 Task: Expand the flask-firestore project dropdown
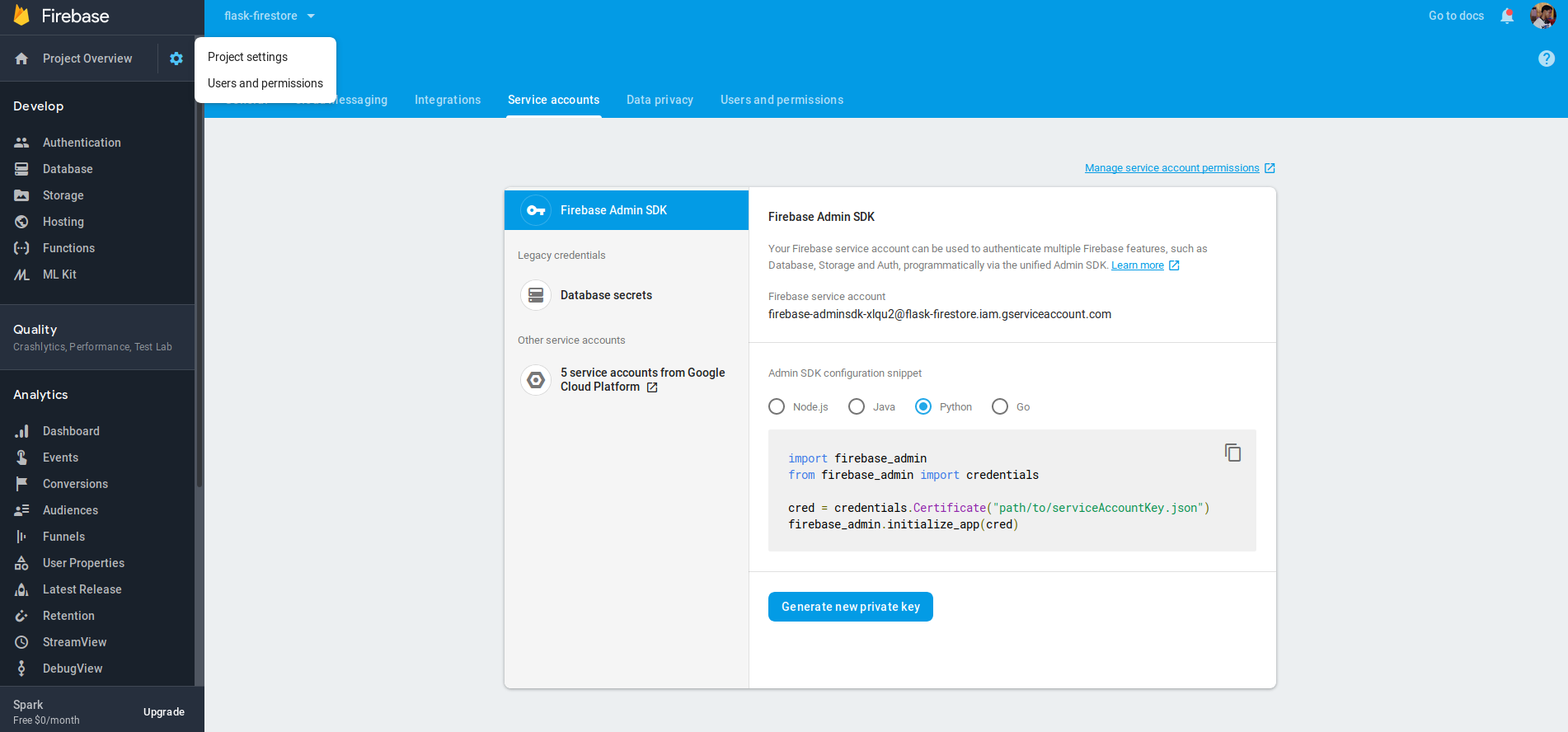pos(270,16)
